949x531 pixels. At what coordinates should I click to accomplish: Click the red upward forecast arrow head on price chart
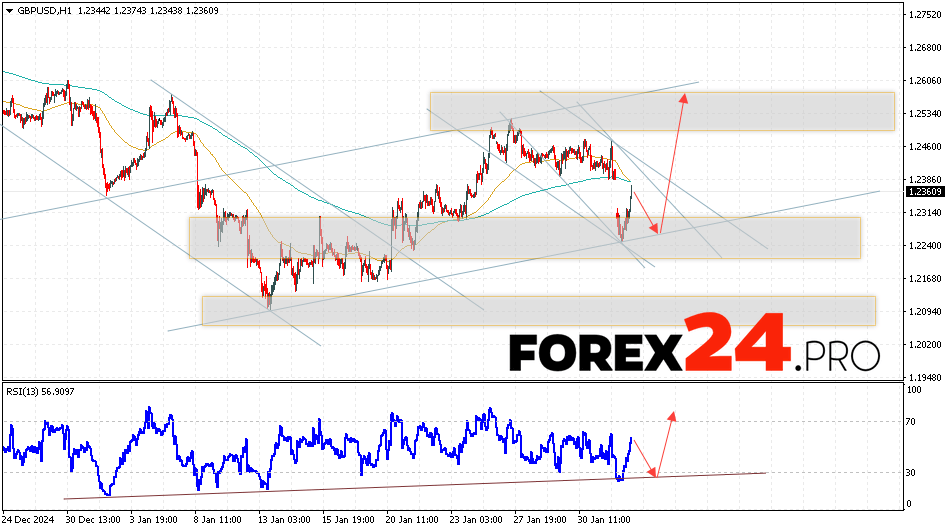point(684,96)
